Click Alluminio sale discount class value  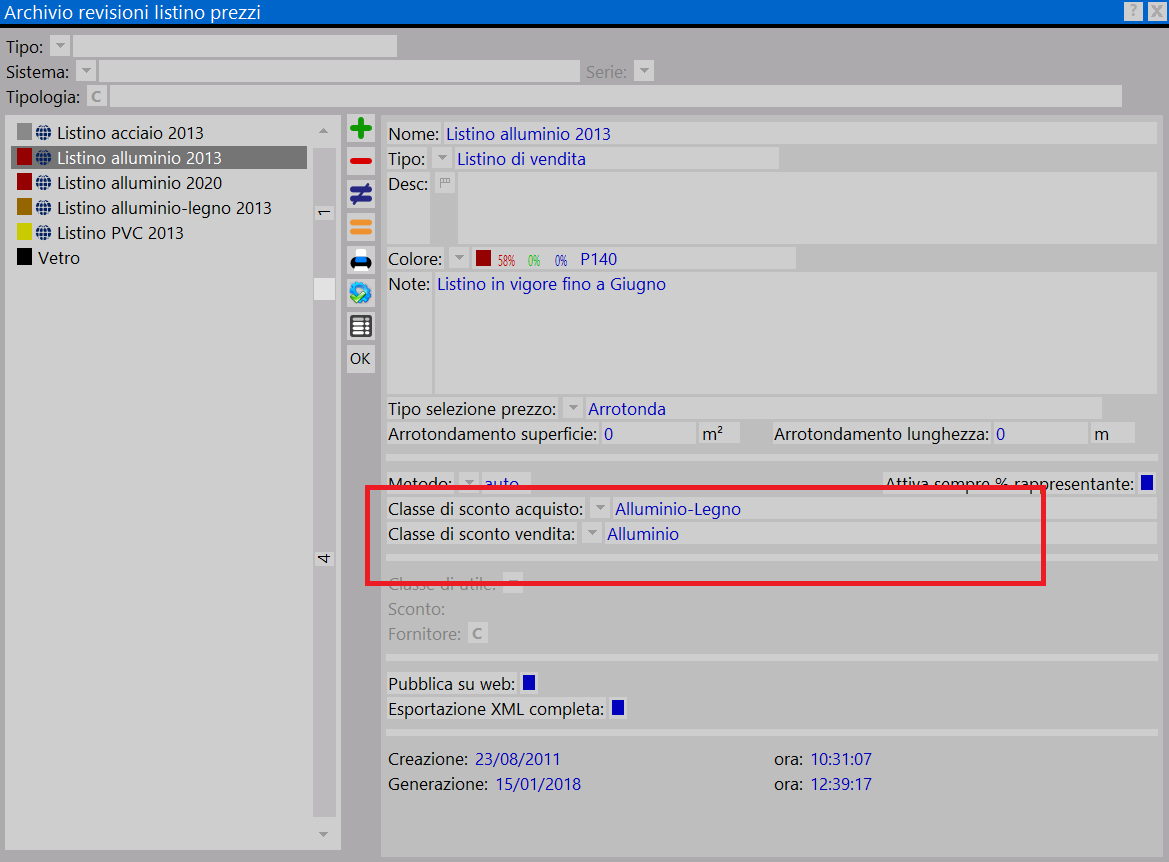(x=643, y=534)
